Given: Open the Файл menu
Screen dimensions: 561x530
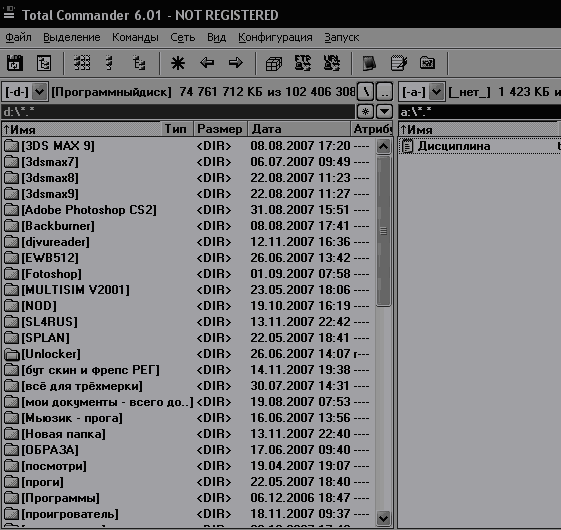Looking at the screenshot, I should [18, 37].
